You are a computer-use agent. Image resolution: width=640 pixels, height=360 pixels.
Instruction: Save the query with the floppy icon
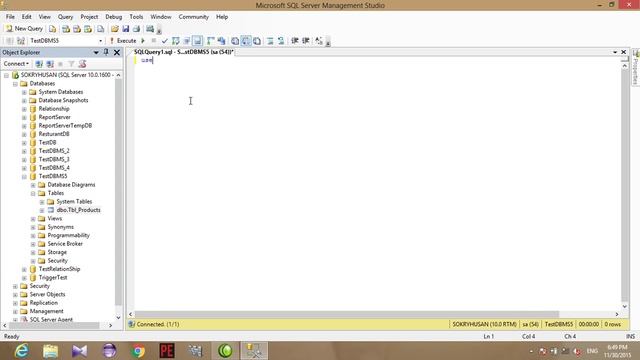point(126,29)
